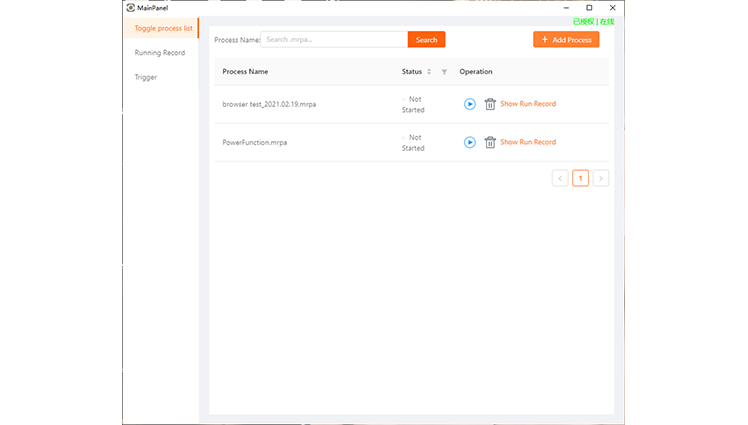Screen dimensions: 748x425
Task: Click the MainPanel app icon in title bar
Action: point(130,8)
